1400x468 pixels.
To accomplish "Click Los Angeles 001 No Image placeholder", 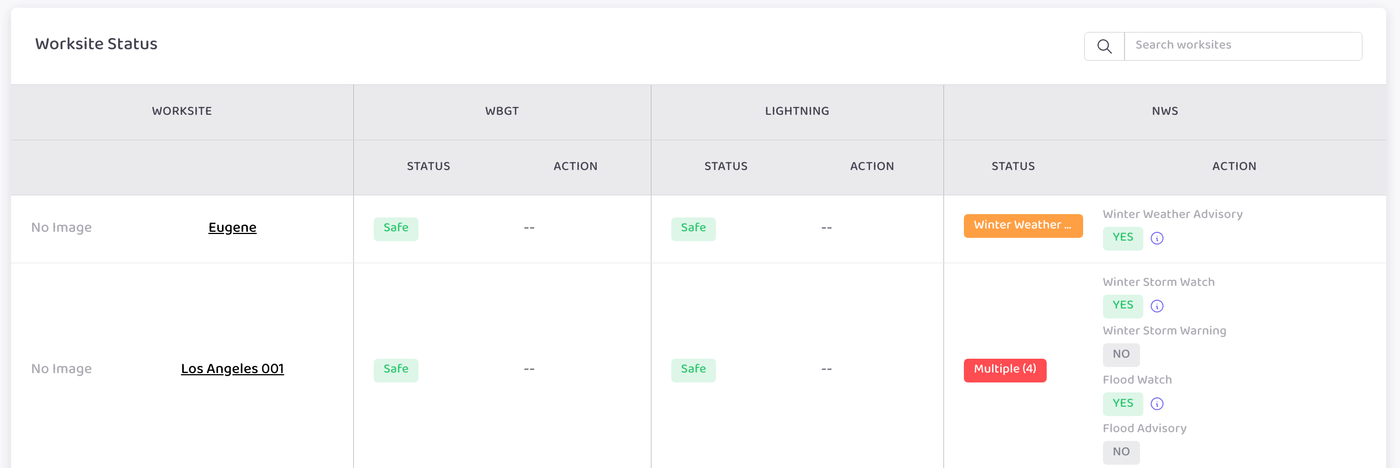I will pyautogui.click(x=61, y=369).
